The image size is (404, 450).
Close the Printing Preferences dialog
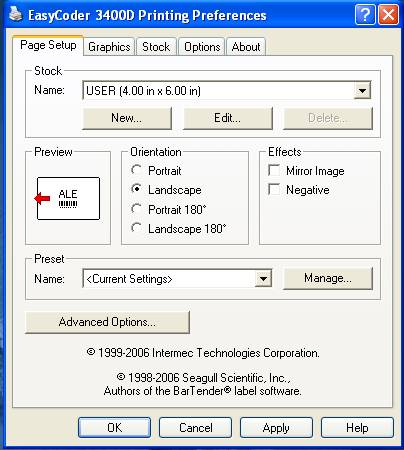pyautogui.click(x=389, y=15)
